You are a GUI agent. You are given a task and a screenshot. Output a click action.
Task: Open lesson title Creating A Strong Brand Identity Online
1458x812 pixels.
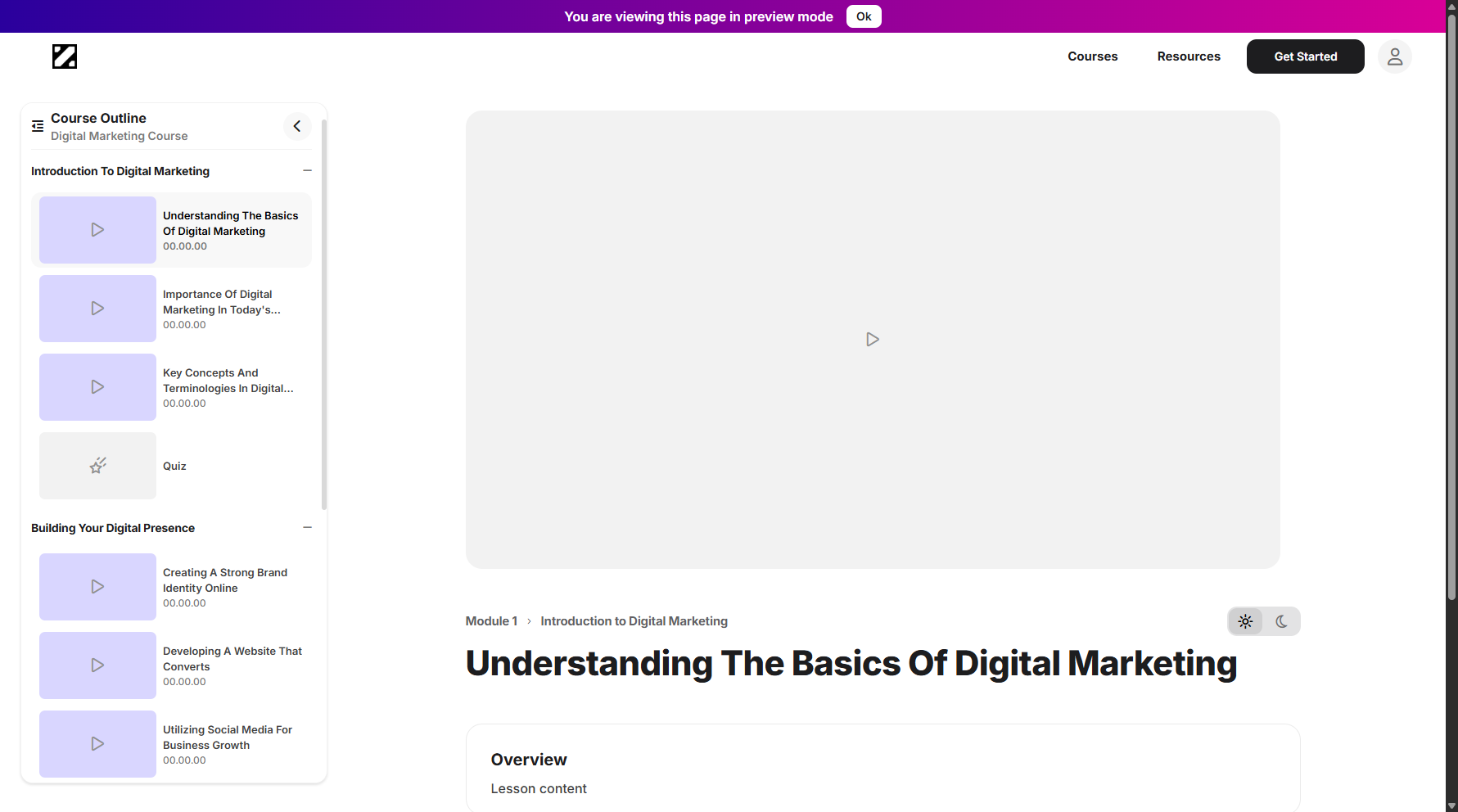coord(225,580)
